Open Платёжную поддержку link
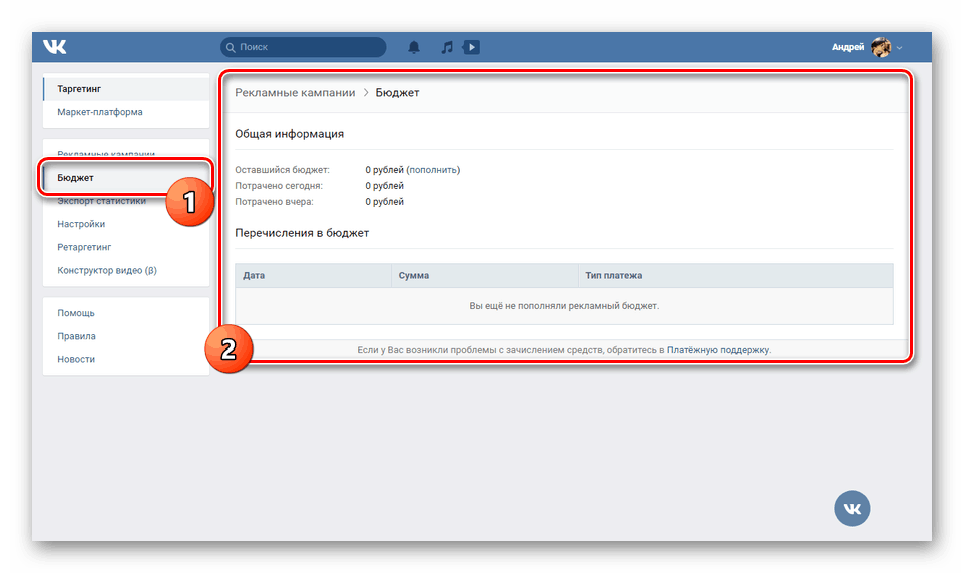 pyautogui.click(x=717, y=350)
